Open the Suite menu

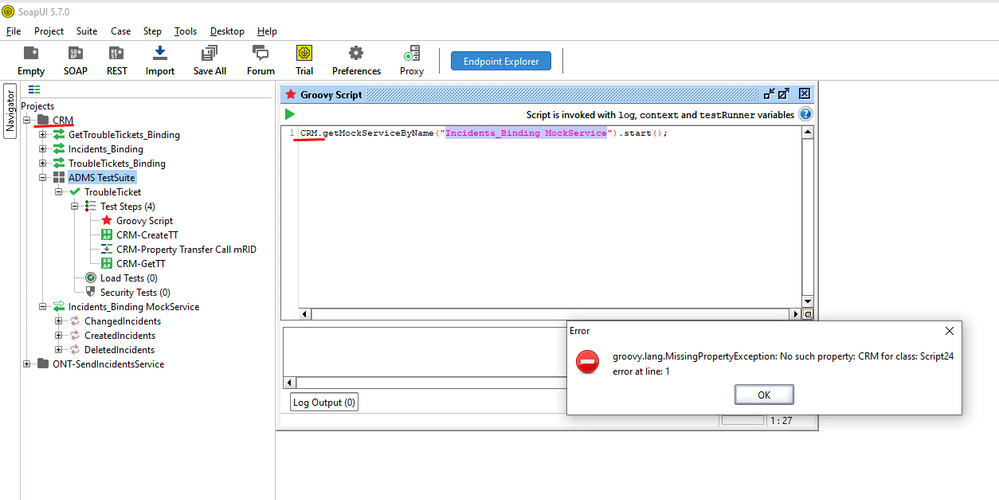pos(87,31)
